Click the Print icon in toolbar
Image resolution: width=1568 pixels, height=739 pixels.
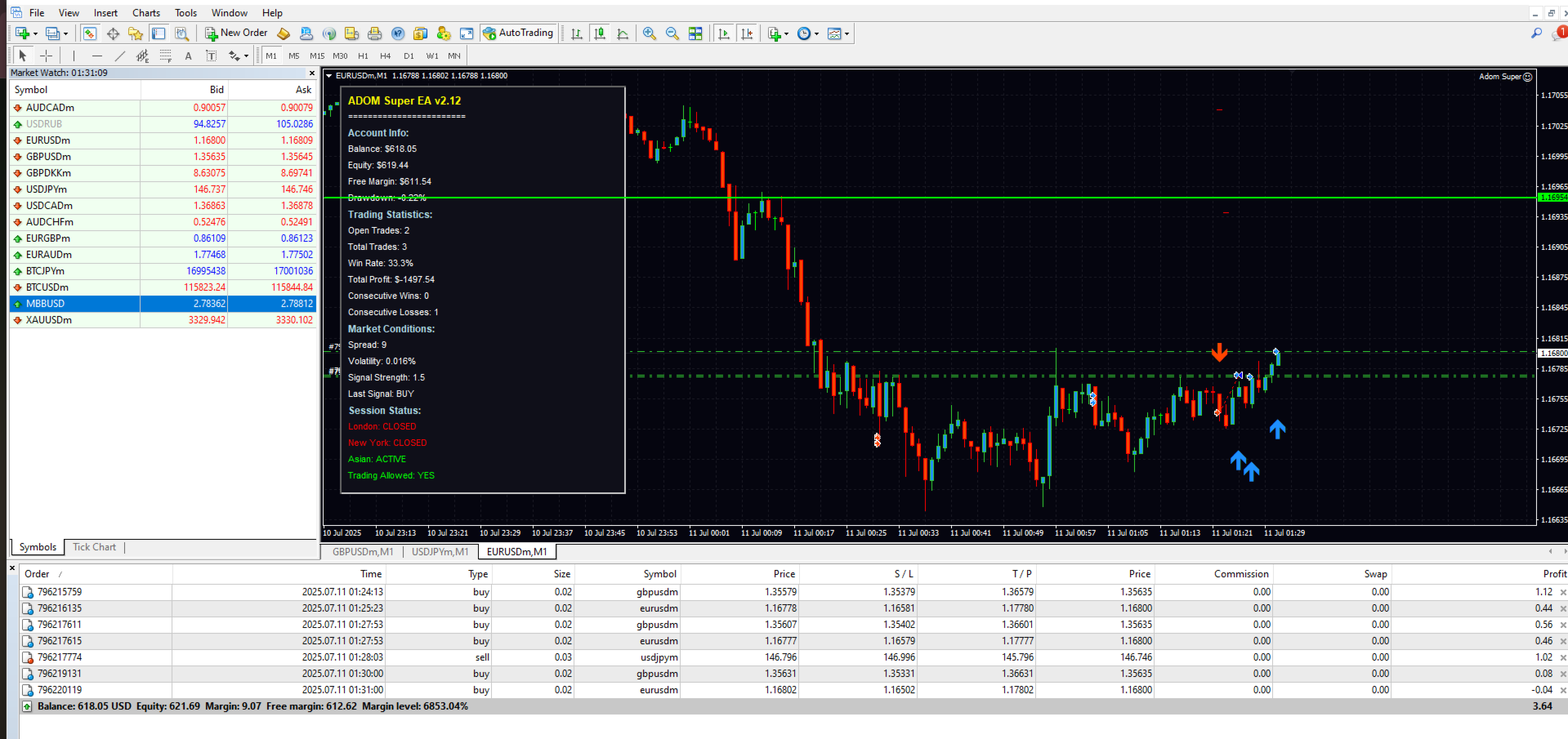click(x=375, y=33)
